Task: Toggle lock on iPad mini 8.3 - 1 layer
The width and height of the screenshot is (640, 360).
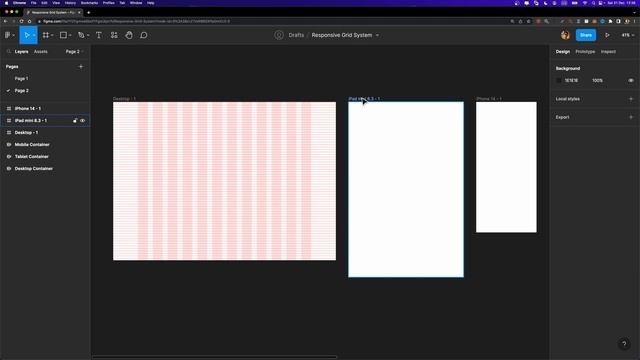Action: pos(75,120)
